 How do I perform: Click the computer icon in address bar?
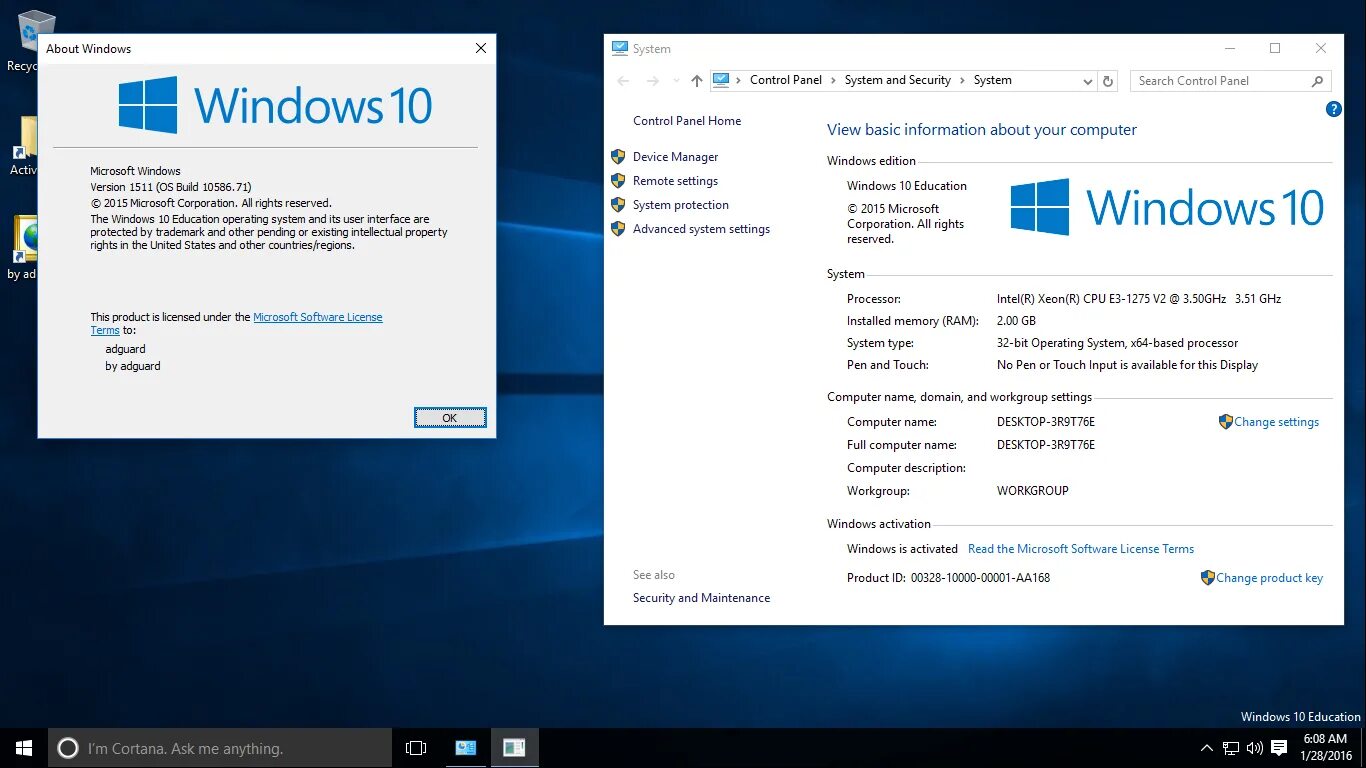[x=721, y=80]
